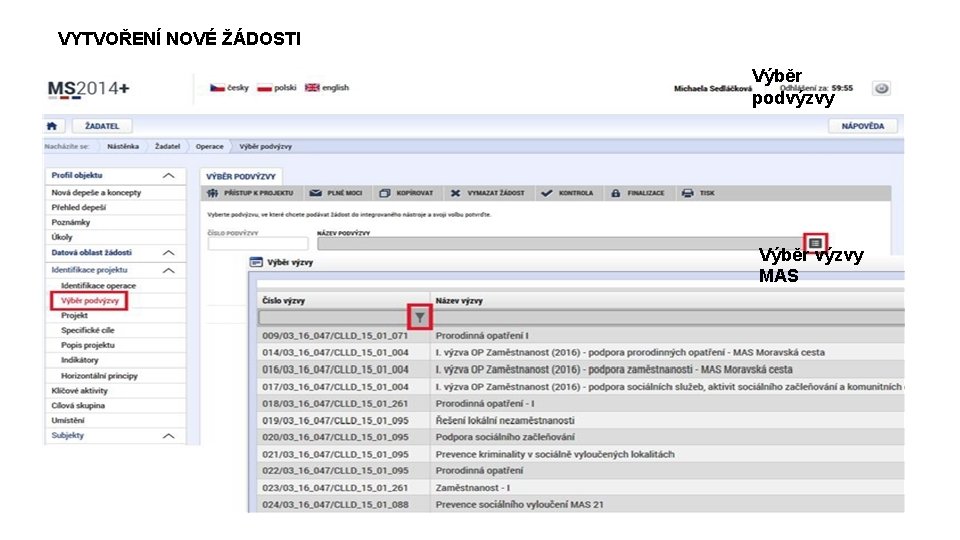Click Vymazat žádost in the toolbar
This screenshot has width=960, height=540.
tap(487, 193)
